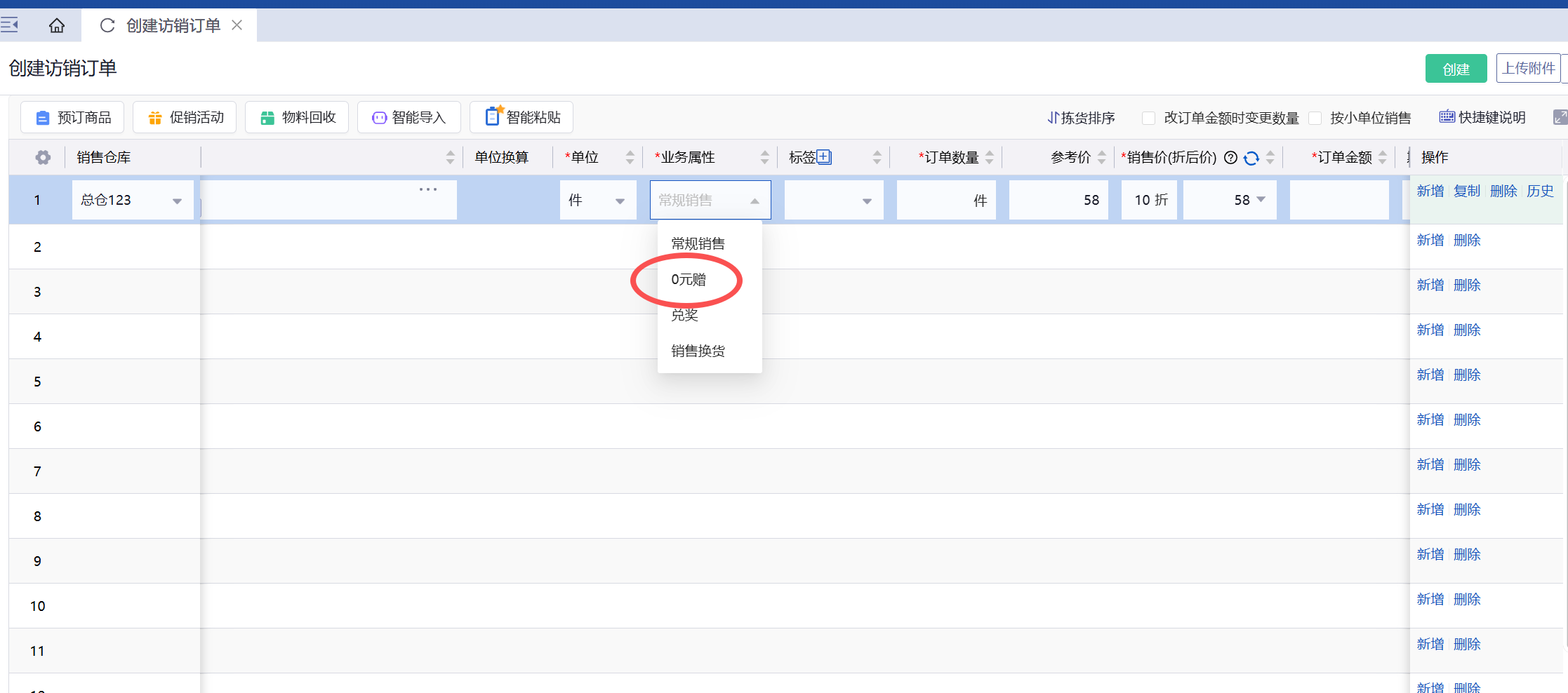1568x693 pixels.
Task: Collapse the left sidebar menu icon
Action: point(9,25)
